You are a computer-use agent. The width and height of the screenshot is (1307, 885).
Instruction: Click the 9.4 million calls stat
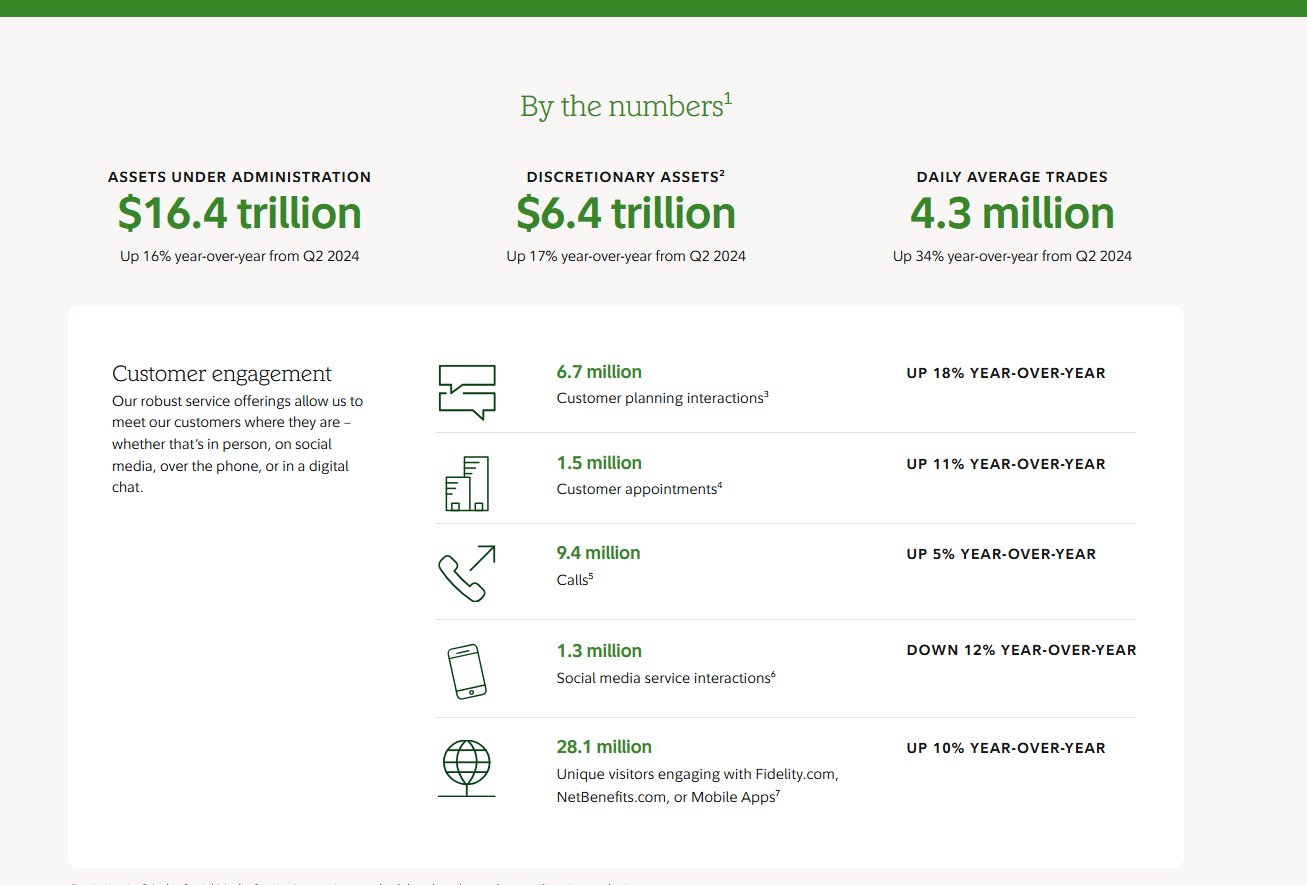598,553
